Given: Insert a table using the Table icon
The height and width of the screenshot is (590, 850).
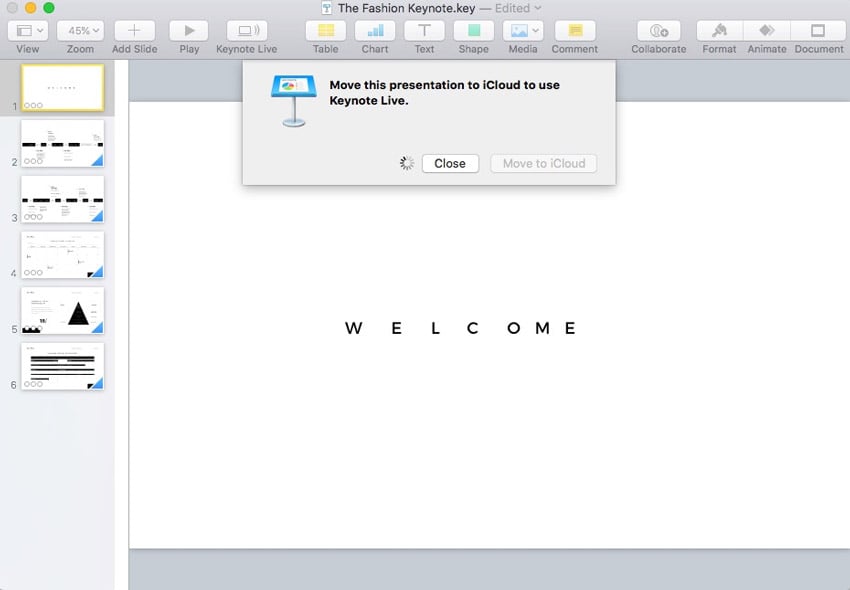Looking at the screenshot, I should [x=325, y=31].
